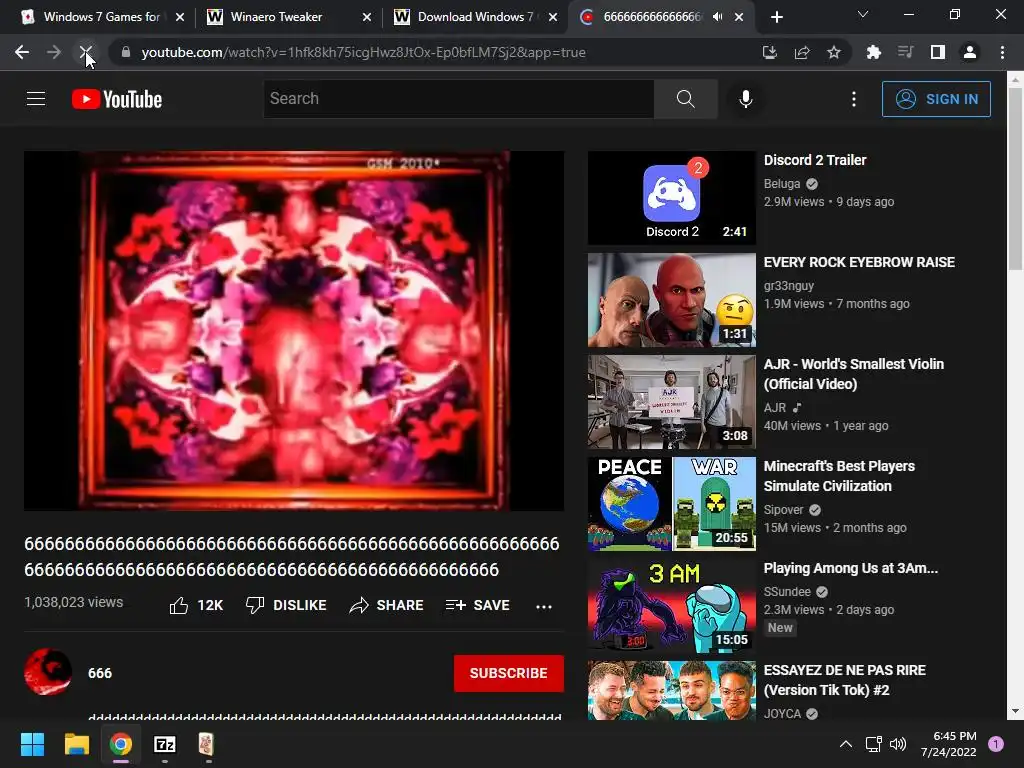Open Playing Among Us at 3Am thumbnail
The image size is (1024, 768).
point(671,605)
